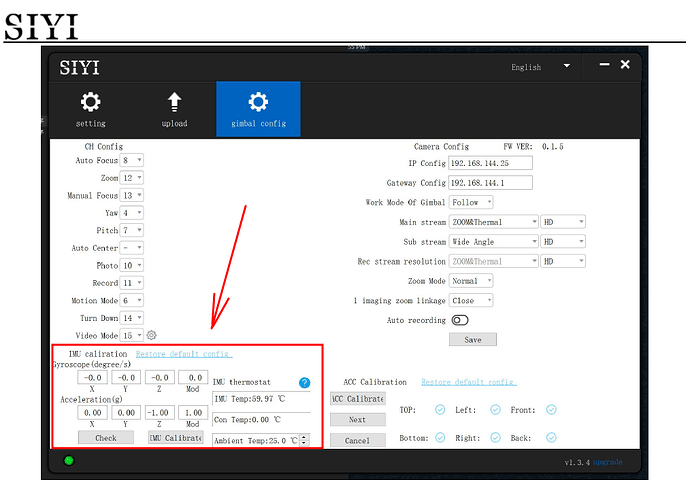Screen dimensions: 690x493
Task: Click the upgrade link next to v1.3.4
Action: 608,462
